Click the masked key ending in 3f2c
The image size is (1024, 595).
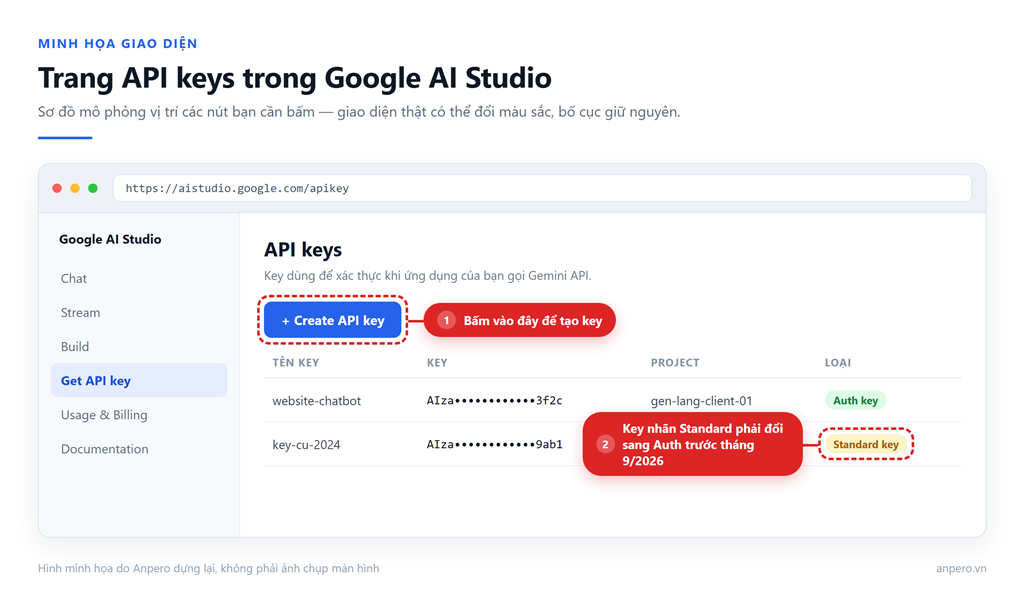point(494,400)
